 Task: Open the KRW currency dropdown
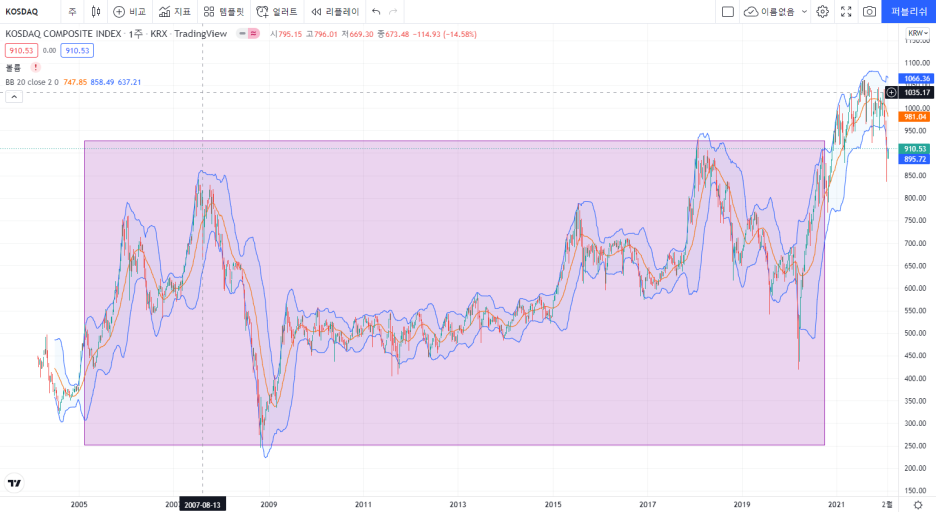pyautogui.click(x=917, y=33)
